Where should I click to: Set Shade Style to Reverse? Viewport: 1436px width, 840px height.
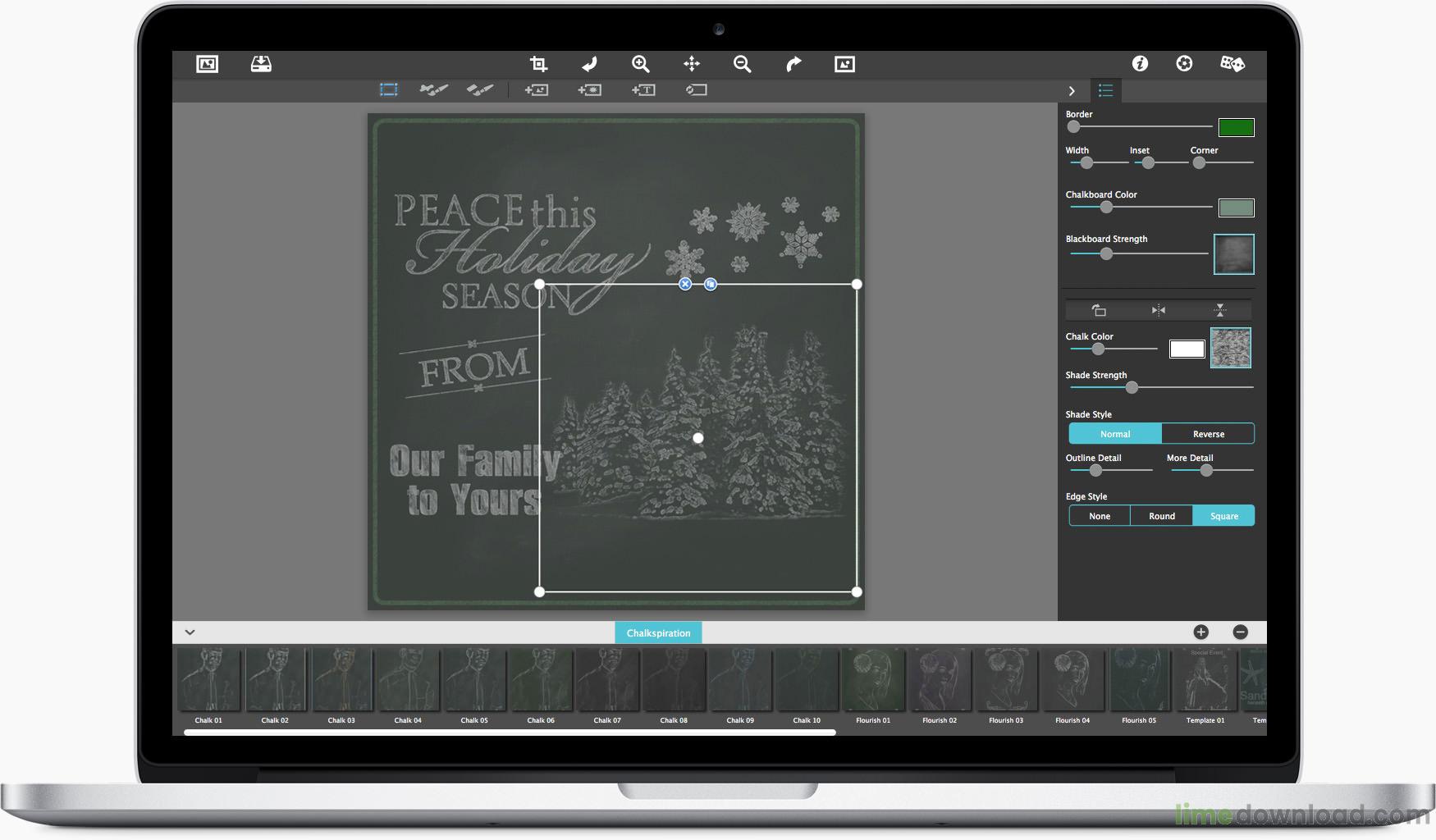(1208, 434)
